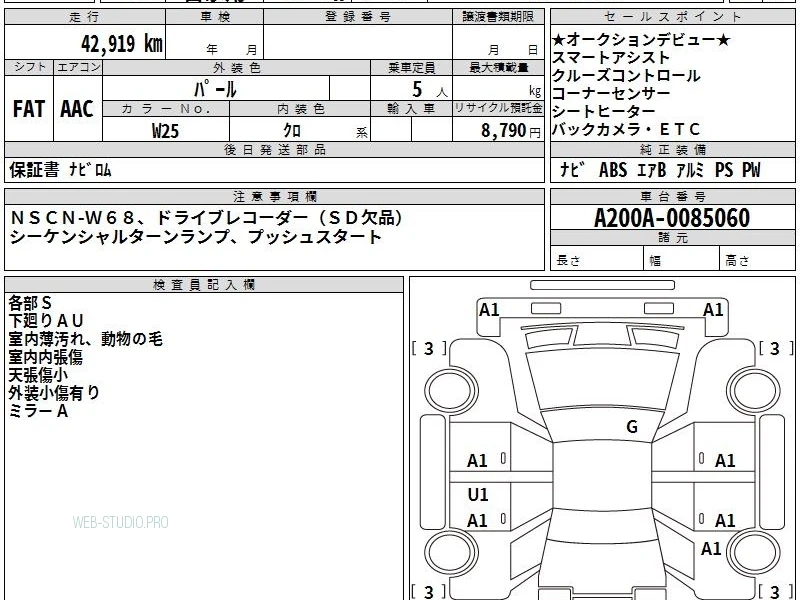Select the ABS equipment code
800x600 pixels.
pyautogui.click(x=613, y=170)
